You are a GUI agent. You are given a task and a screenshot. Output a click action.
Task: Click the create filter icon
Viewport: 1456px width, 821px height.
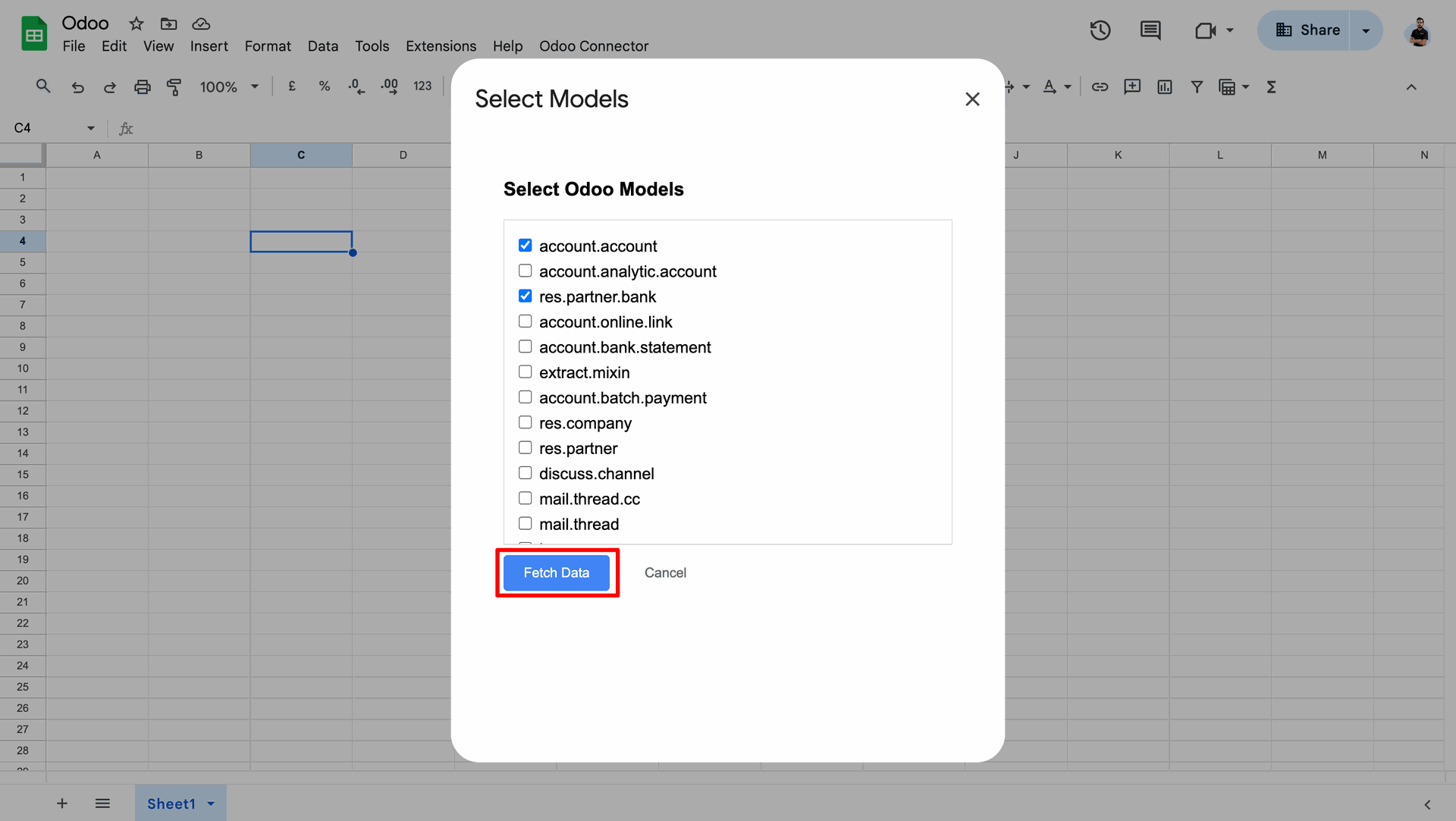(1197, 87)
